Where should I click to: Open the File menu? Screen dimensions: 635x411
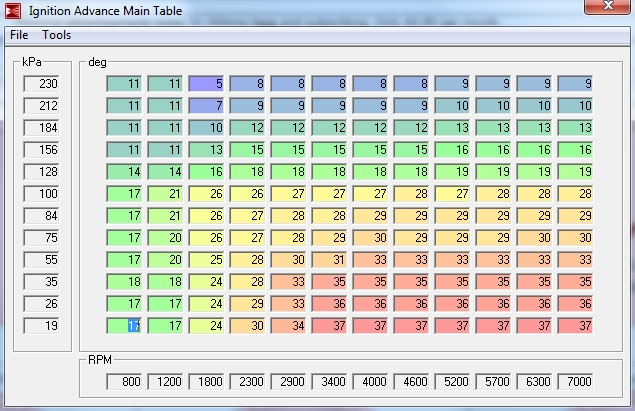click(19, 35)
